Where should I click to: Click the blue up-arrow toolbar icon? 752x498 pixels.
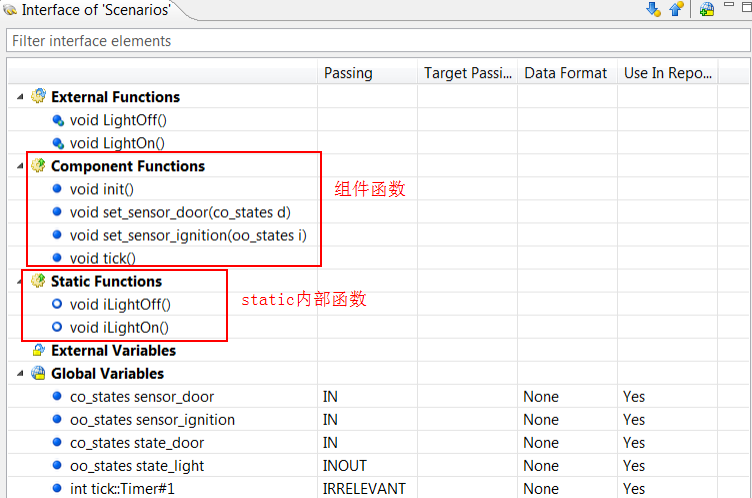pos(676,9)
